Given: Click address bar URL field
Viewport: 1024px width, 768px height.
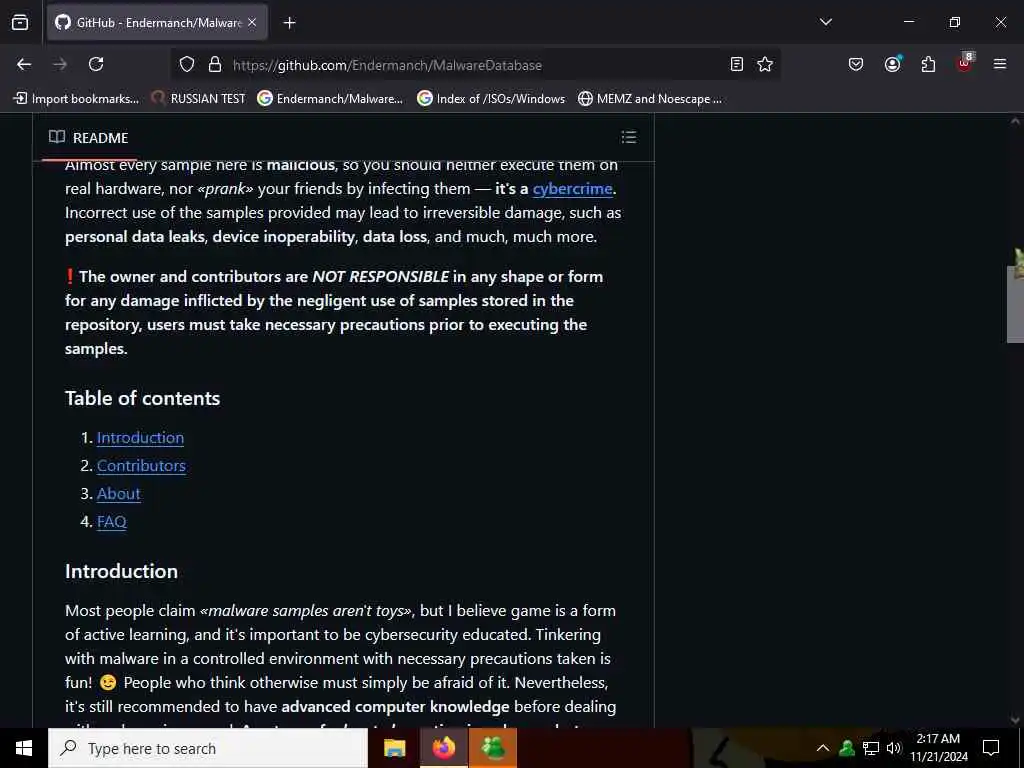Looking at the screenshot, I should click(x=477, y=65).
